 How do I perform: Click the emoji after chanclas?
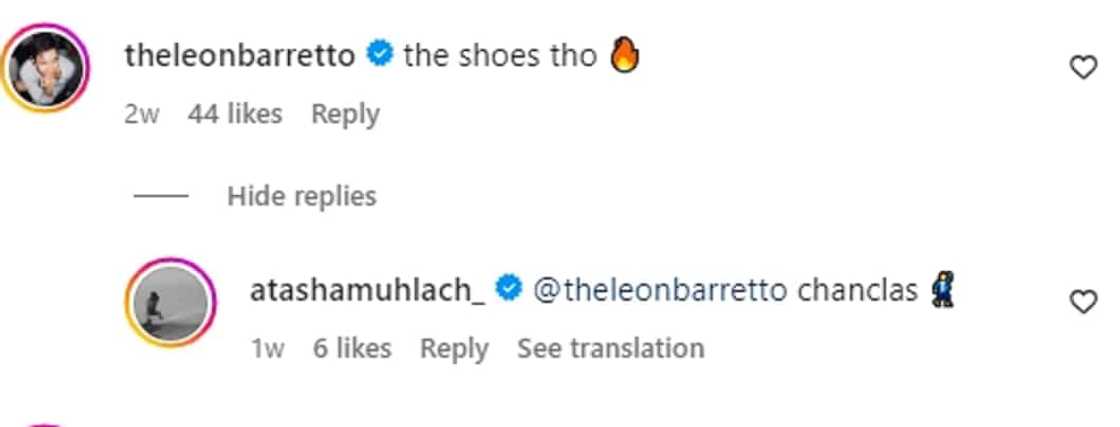[x=940, y=290]
